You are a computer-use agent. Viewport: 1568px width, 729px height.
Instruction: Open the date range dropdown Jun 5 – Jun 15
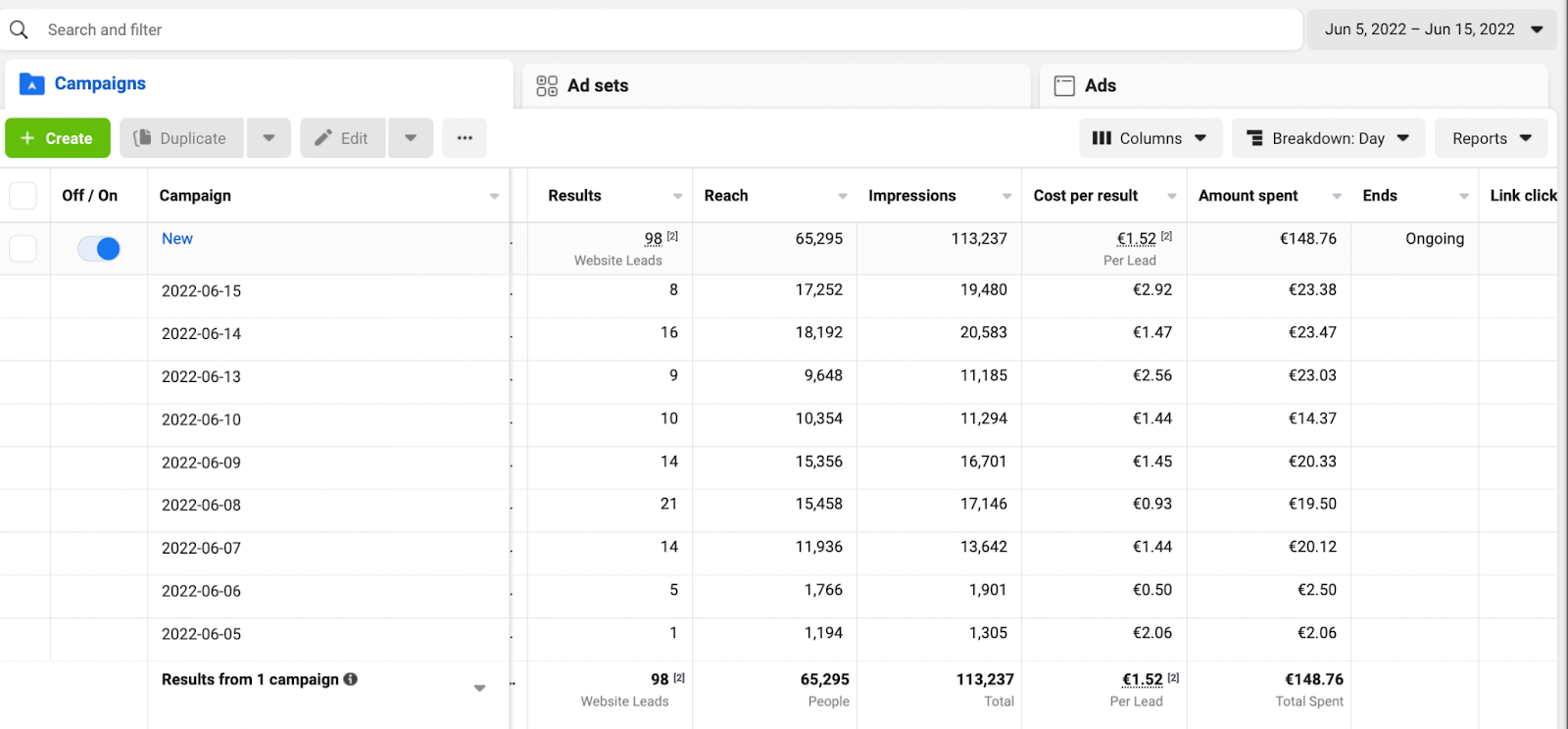coord(1432,29)
